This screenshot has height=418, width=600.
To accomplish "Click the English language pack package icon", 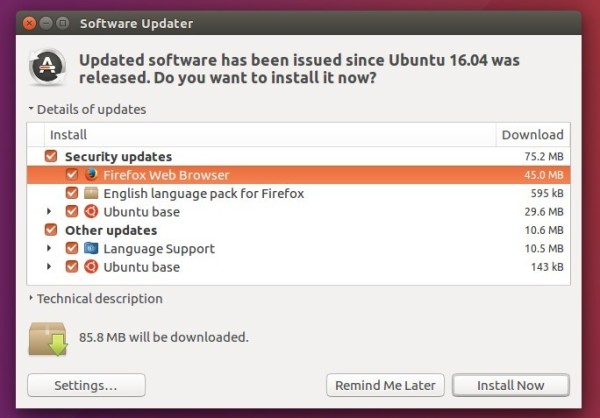I will point(91,193).
